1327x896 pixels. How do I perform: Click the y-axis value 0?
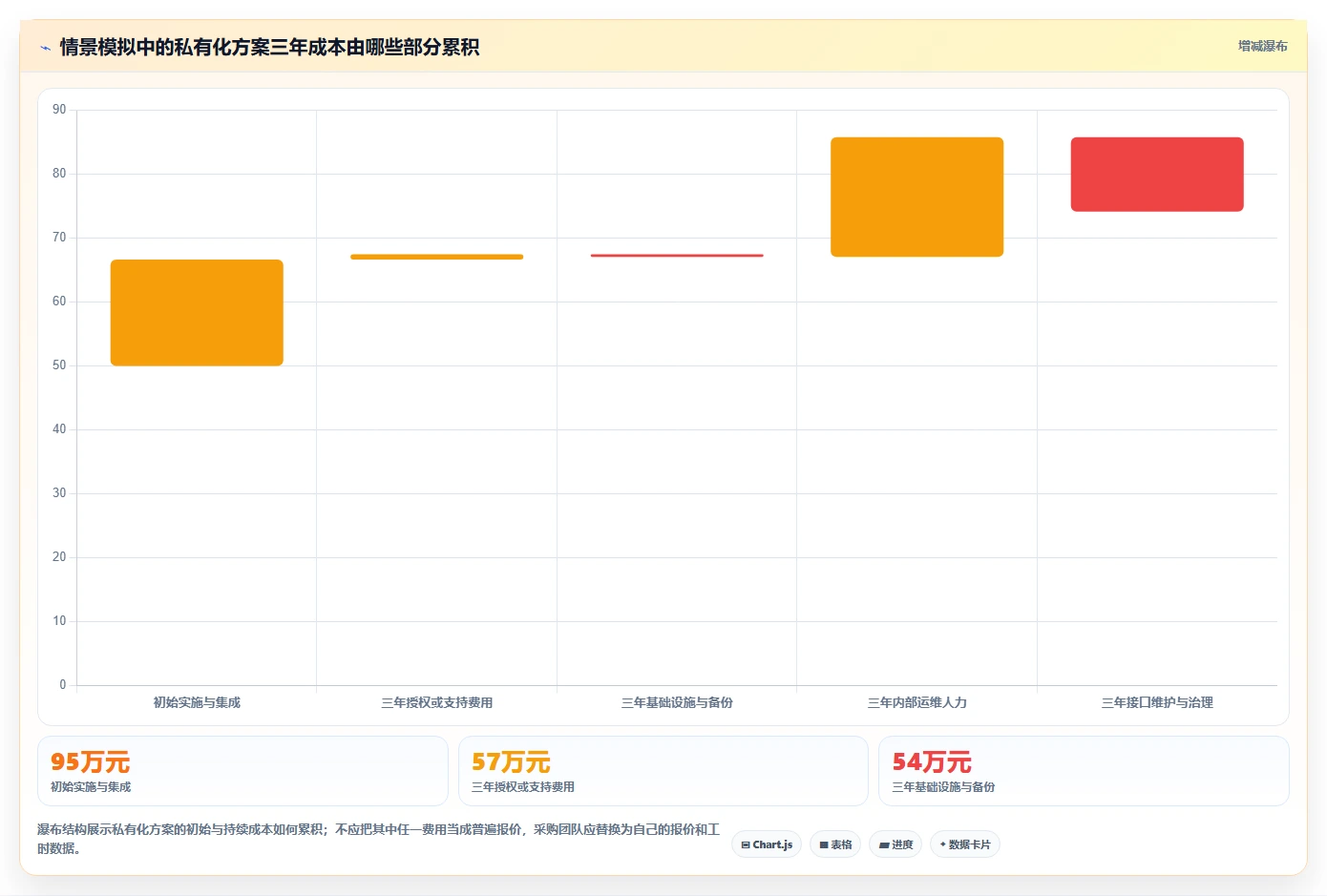point(63,685)
